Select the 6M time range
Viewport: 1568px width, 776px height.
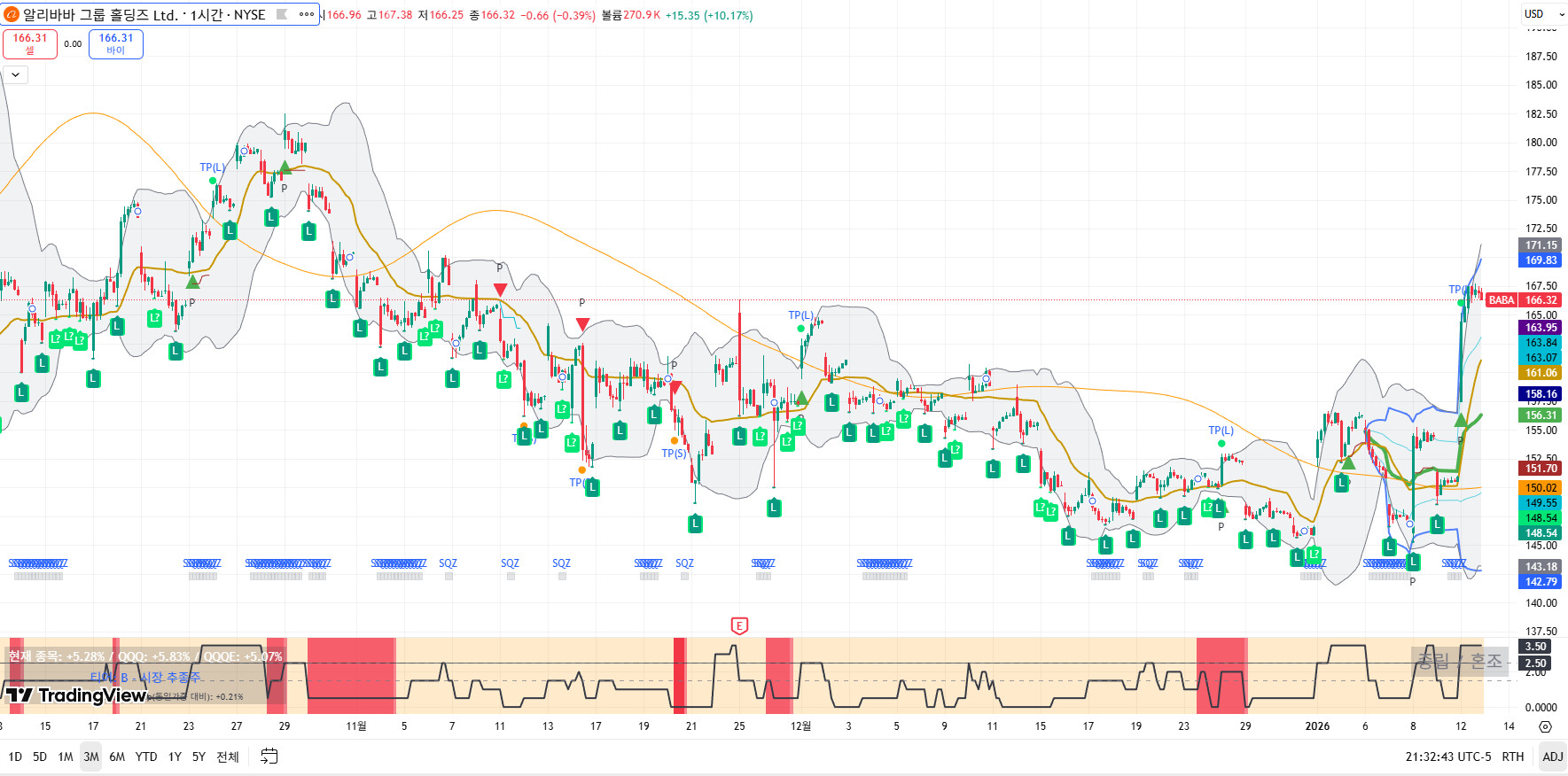coord(117,757)
